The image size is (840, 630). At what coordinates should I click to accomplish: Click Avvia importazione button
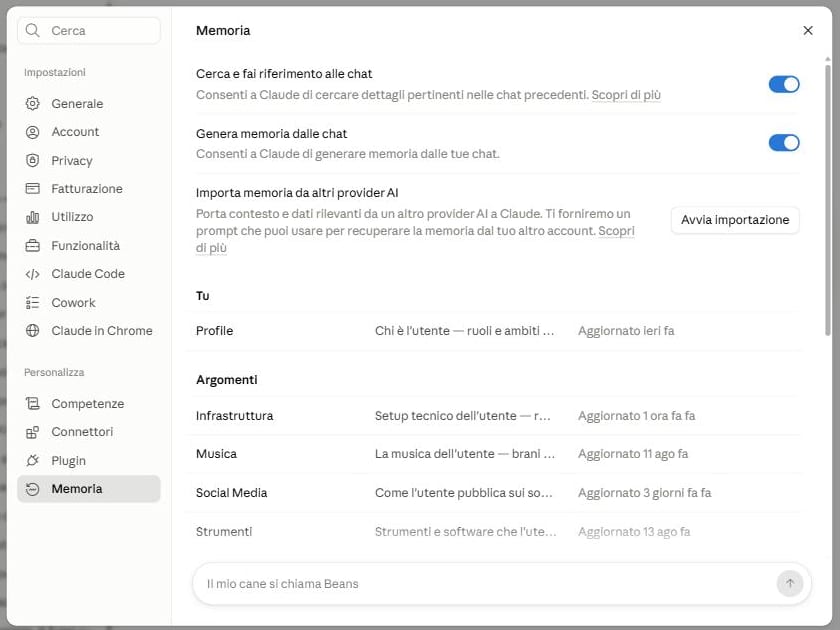pos(735,220)
